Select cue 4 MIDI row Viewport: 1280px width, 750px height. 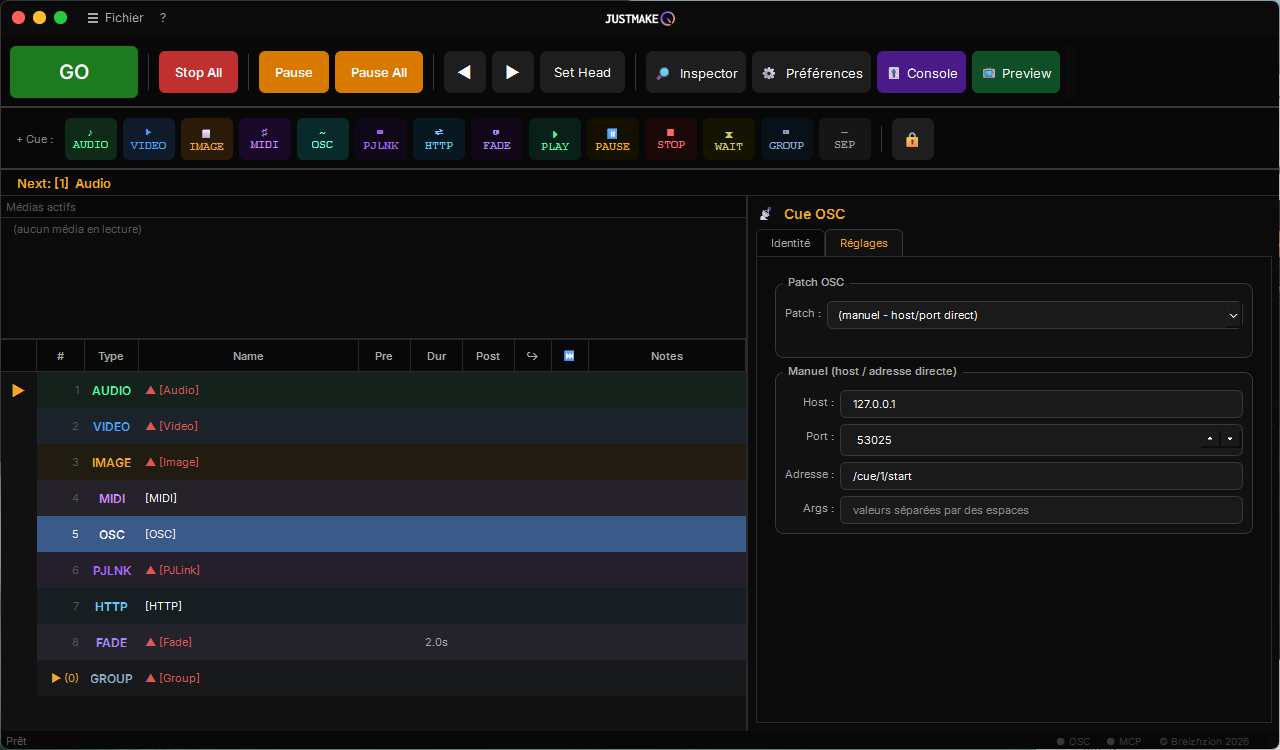pyautogui.click(x=391, y=498)
